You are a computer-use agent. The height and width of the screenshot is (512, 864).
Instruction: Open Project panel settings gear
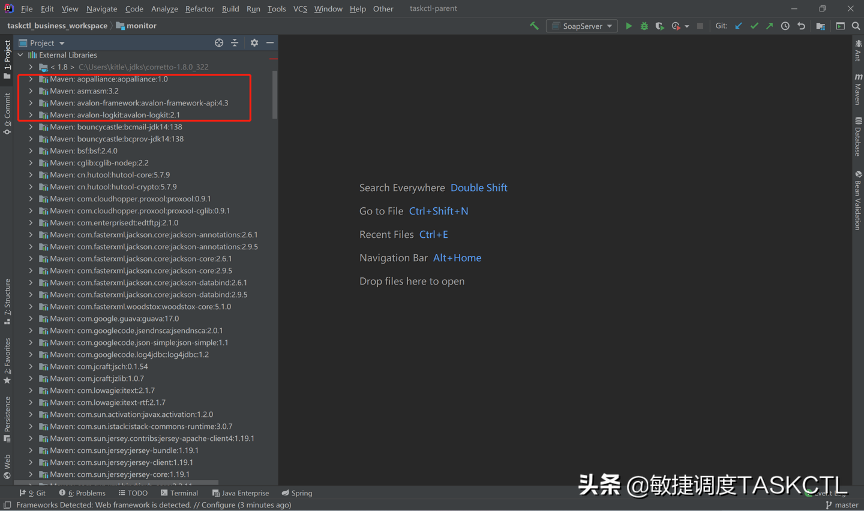coord(254,42)
